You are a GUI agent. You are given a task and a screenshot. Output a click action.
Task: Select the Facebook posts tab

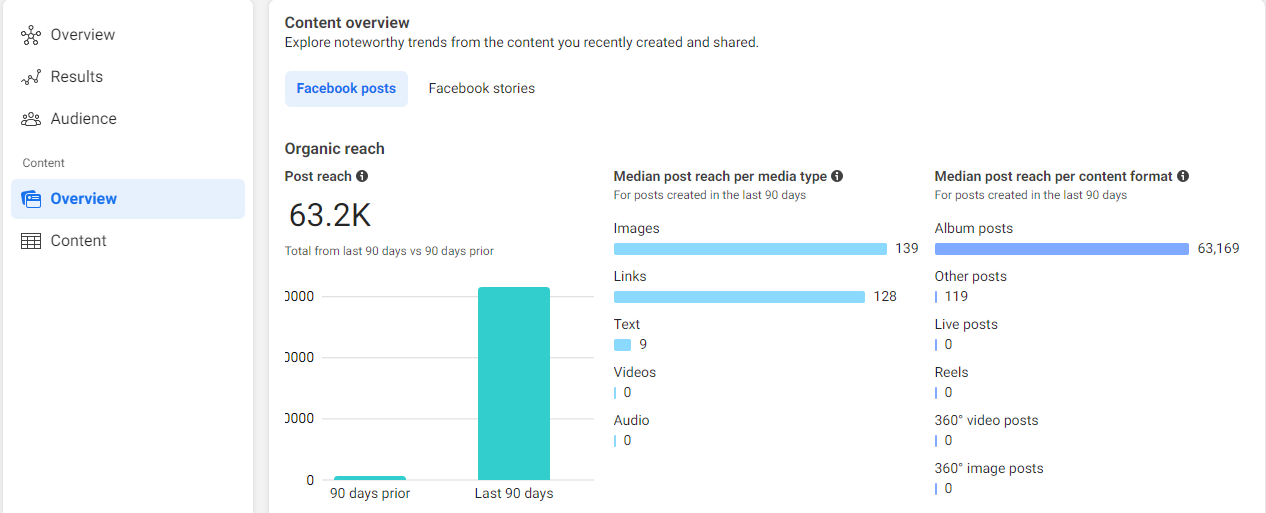click(x=346, y=89)
